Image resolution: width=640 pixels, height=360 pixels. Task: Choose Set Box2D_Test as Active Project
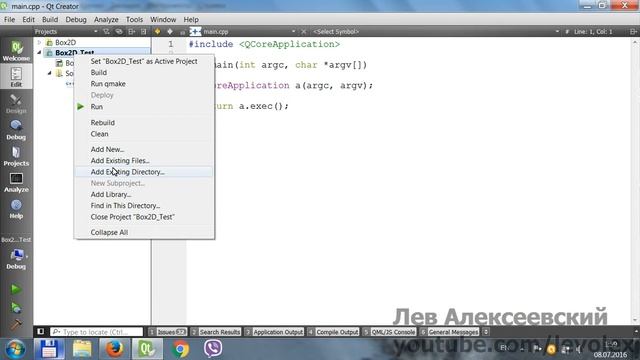[x=144, y=61]
